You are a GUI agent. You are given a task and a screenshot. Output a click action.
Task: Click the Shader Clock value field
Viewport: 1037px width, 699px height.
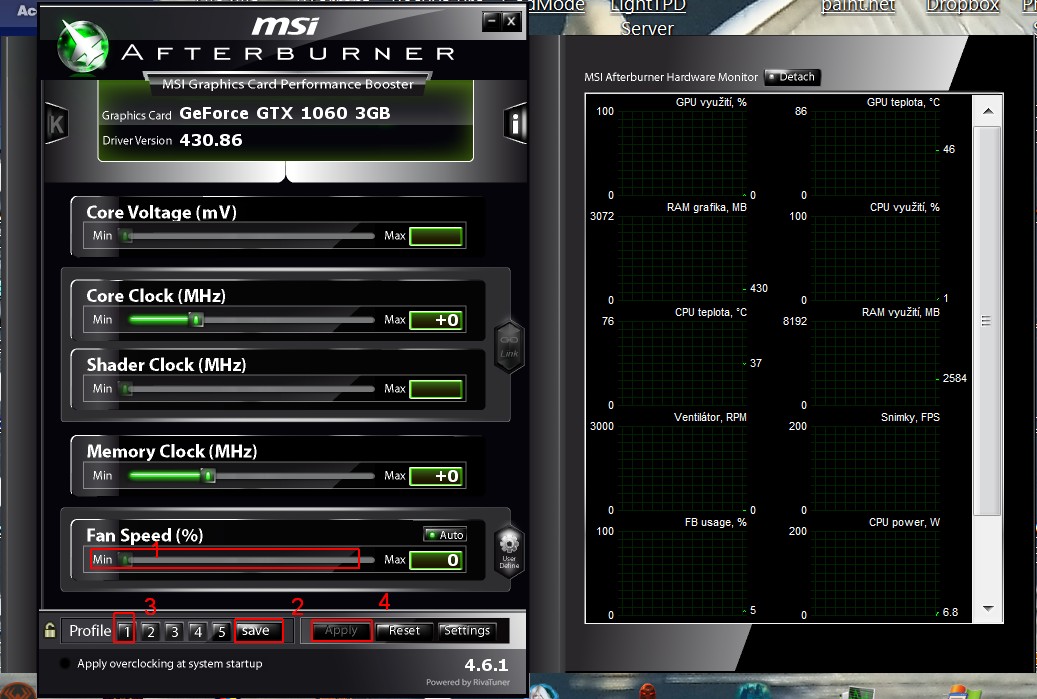coord(436,389)
